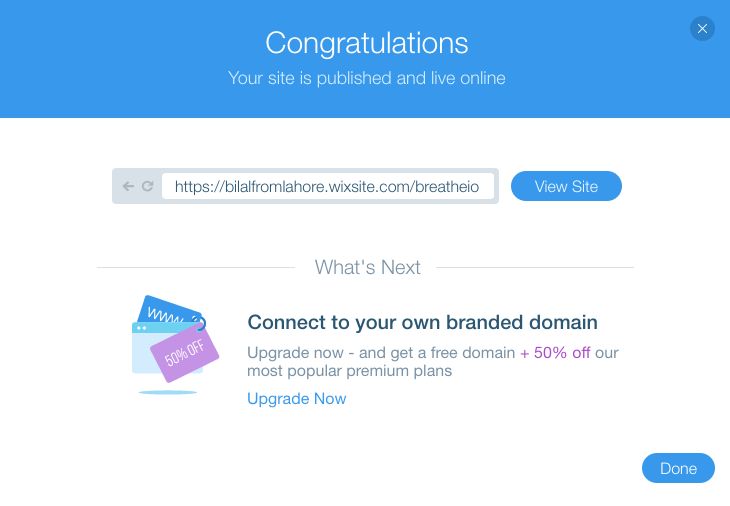The height and width of the screenshot is (506, 730).
Task: Click "Your site is published and live online" subtitle
Action: 366,78
